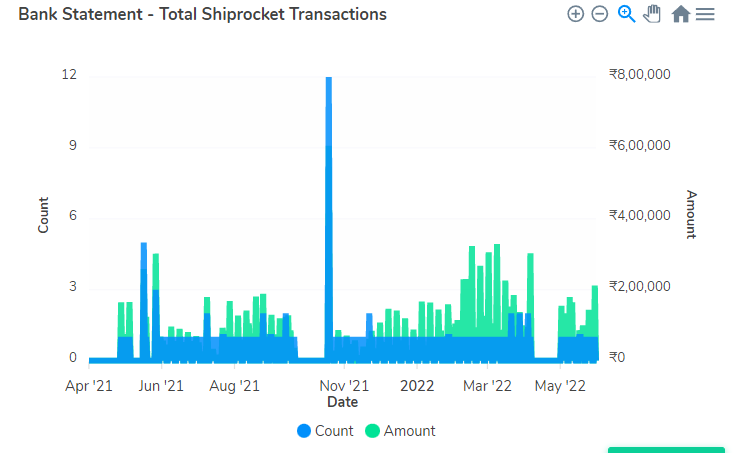Click the Mar '22 date axis label
Image resolution: width=742 pixels, height=453 pixels.
pos(487,386)
